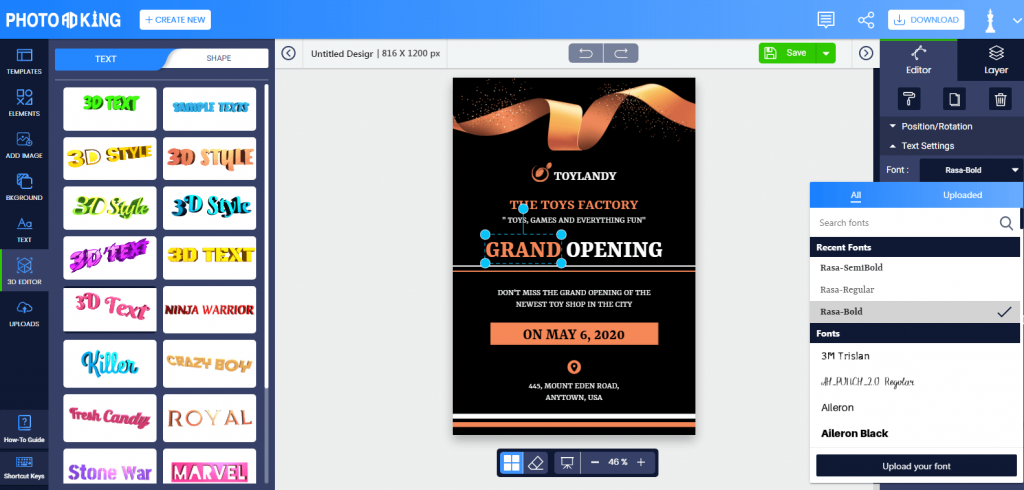Screen dimensions: 1024x490
Task: Select the paint roller format icon
Action: click(909, 99)
